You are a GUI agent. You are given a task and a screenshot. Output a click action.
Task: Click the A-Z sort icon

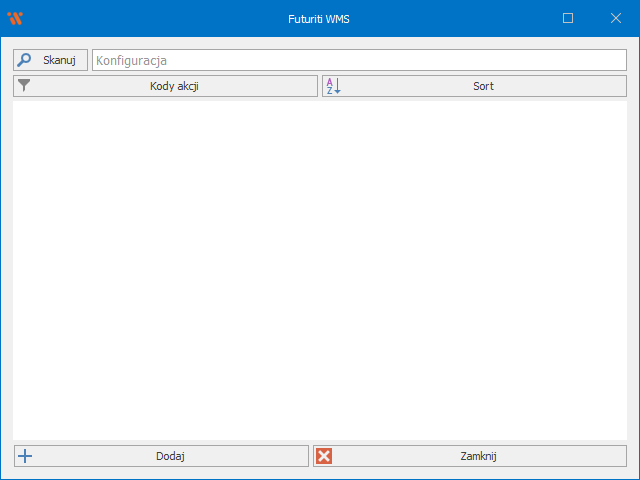pos(333,86)
